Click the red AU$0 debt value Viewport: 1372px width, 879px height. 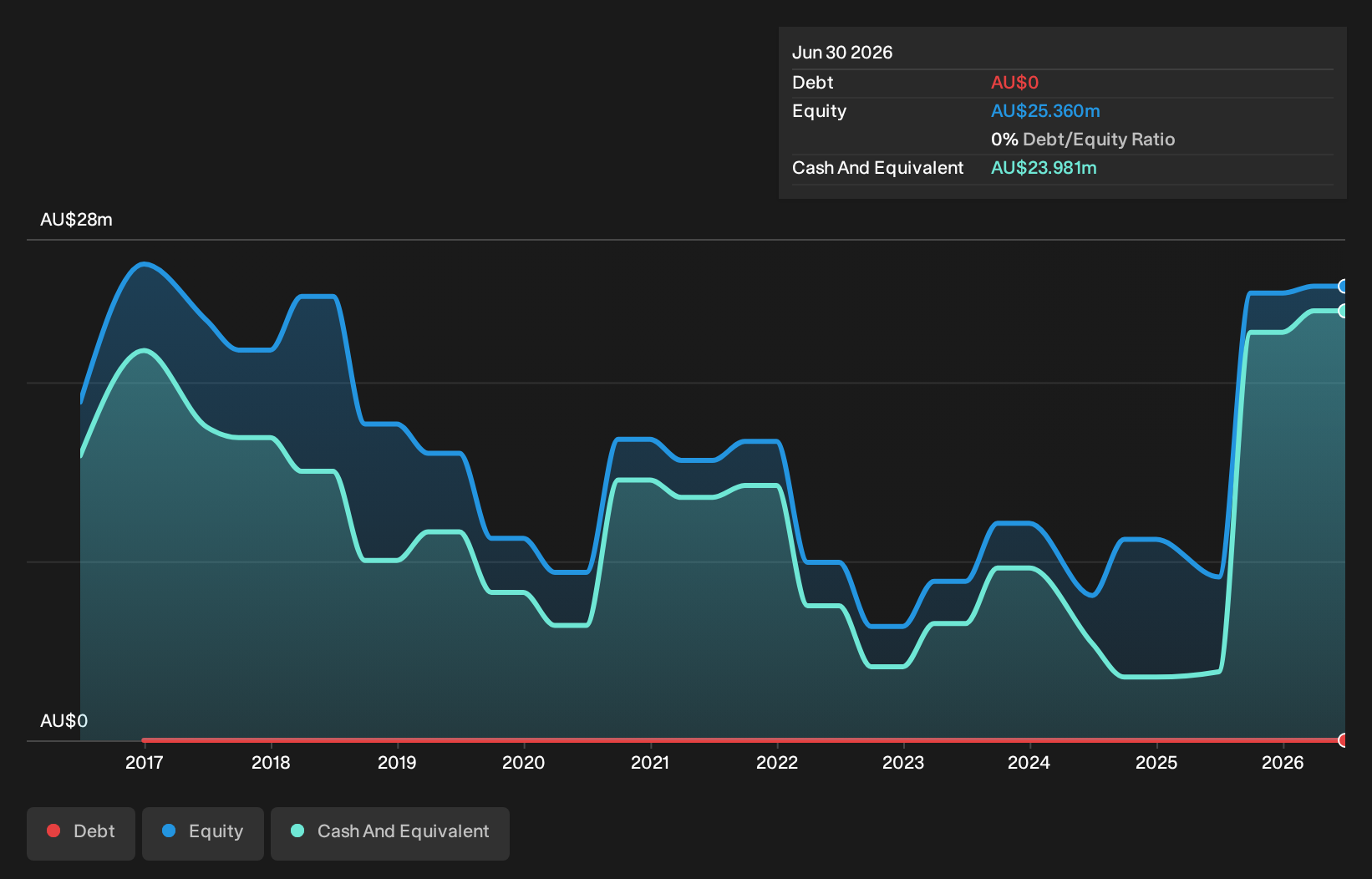tap(1014, 83)
